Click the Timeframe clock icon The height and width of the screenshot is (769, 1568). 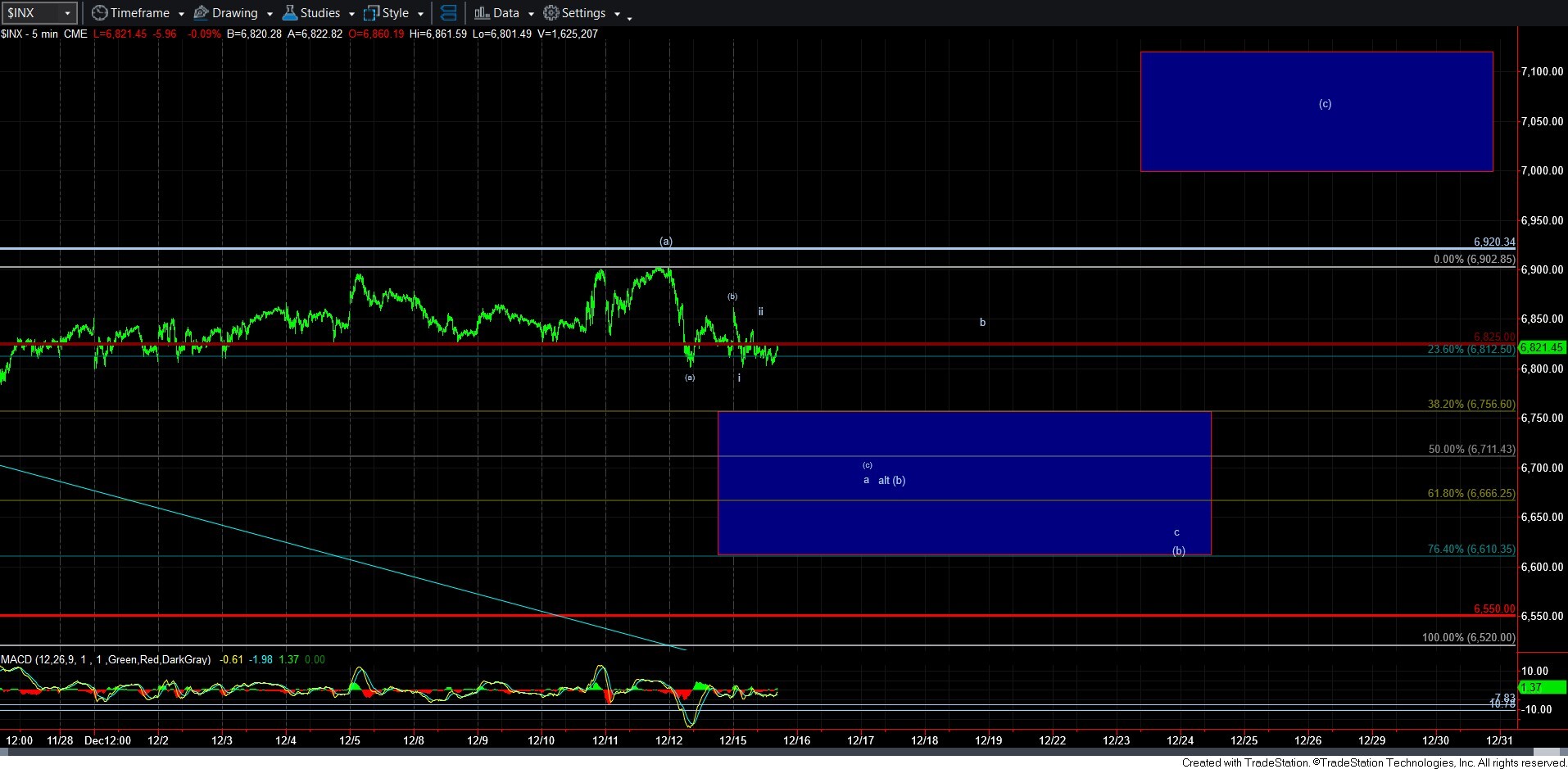[x=99, y=13]
